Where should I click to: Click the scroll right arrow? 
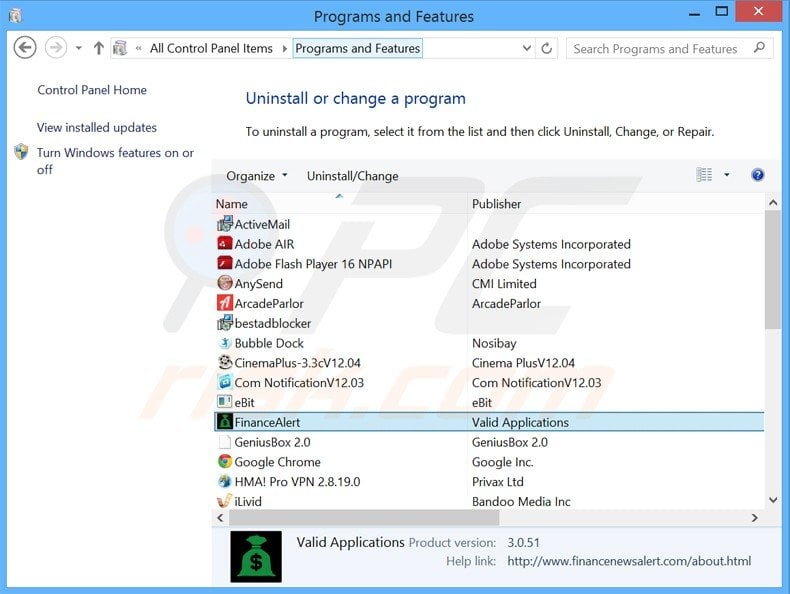754,517
